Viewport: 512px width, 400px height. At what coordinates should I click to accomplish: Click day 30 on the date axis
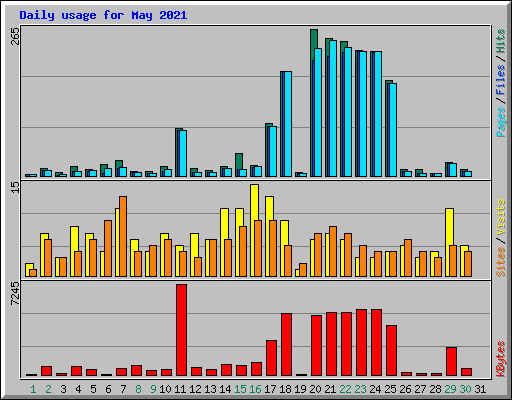[x=465, y=389]
